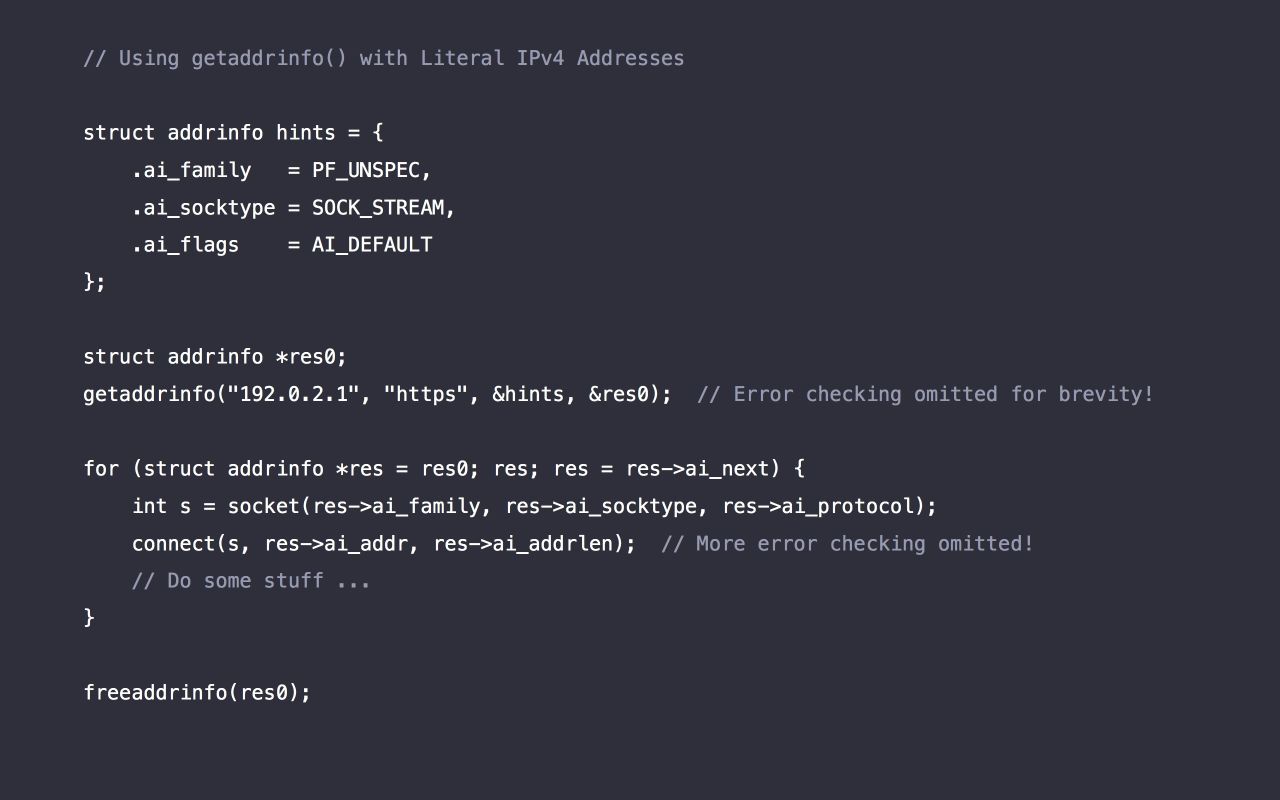1280x800 pixels.
Task: Click the PF_UNSPEC constant
Action: pos(368,170)
